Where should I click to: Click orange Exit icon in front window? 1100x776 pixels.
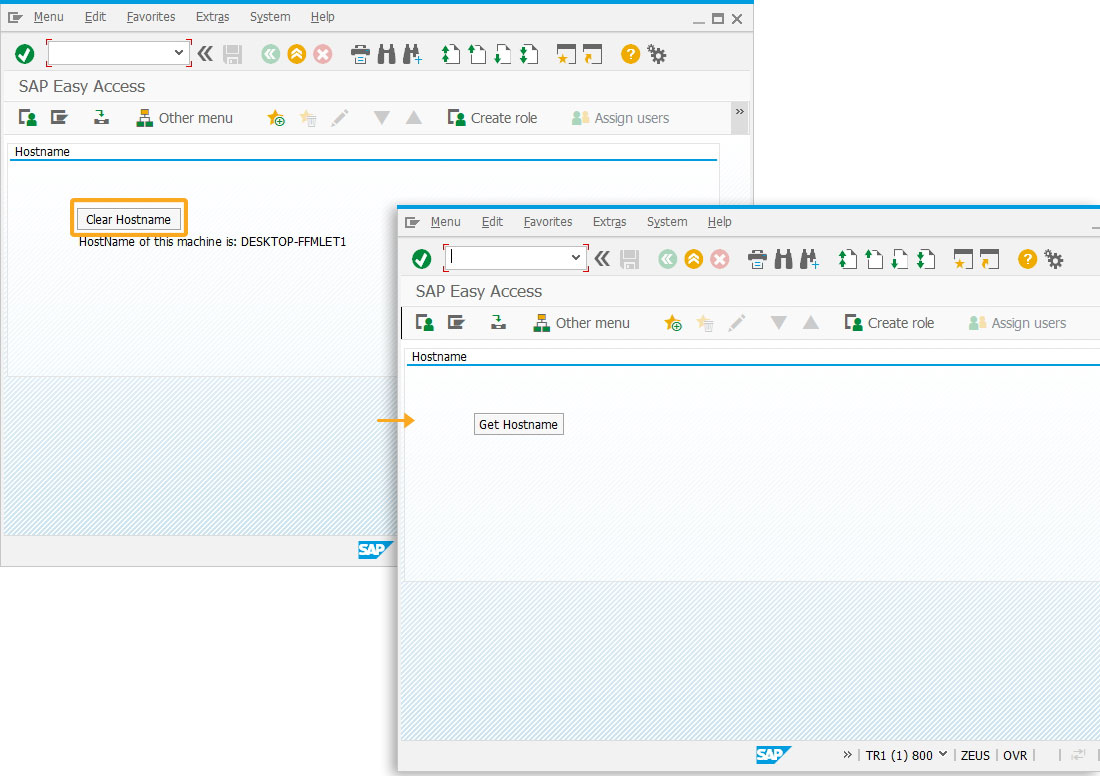[x=694, y=259]
